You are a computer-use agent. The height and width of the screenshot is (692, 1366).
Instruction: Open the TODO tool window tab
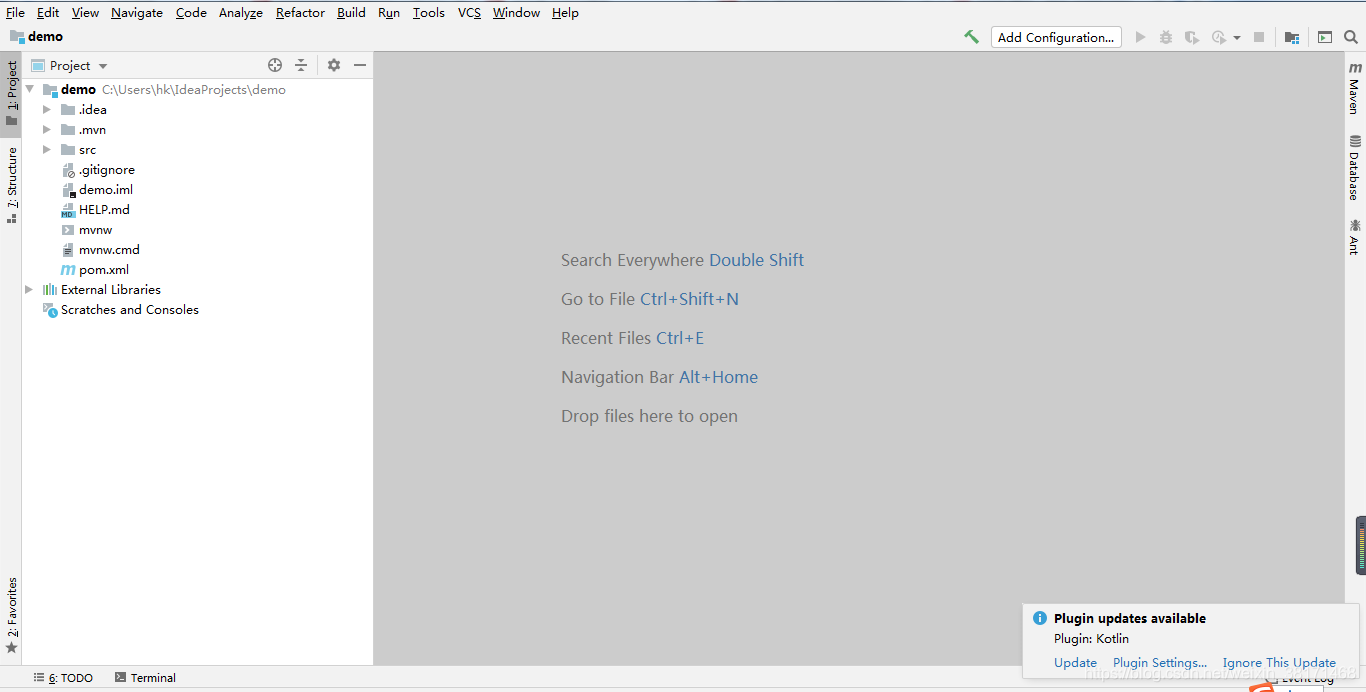[63, 677]
